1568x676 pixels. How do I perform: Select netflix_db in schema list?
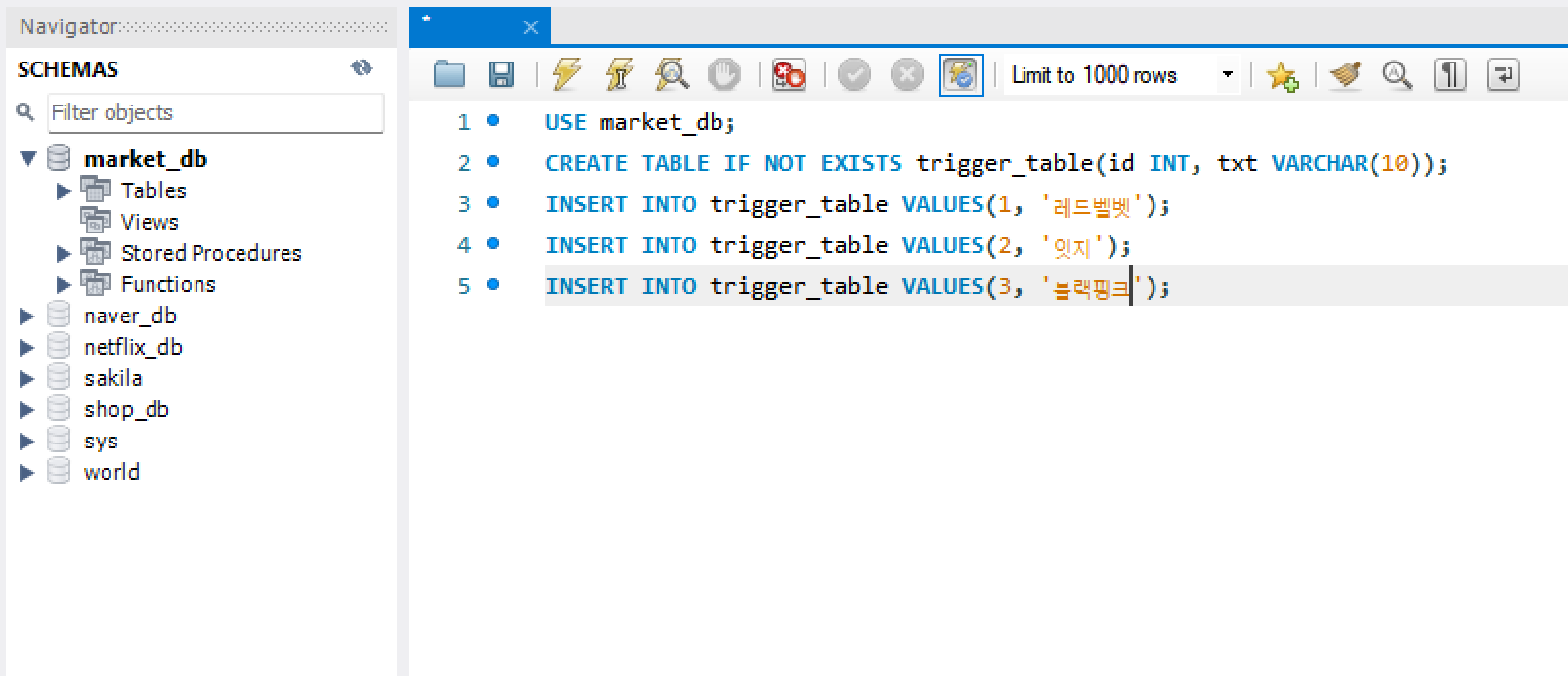tap(133, 347)
